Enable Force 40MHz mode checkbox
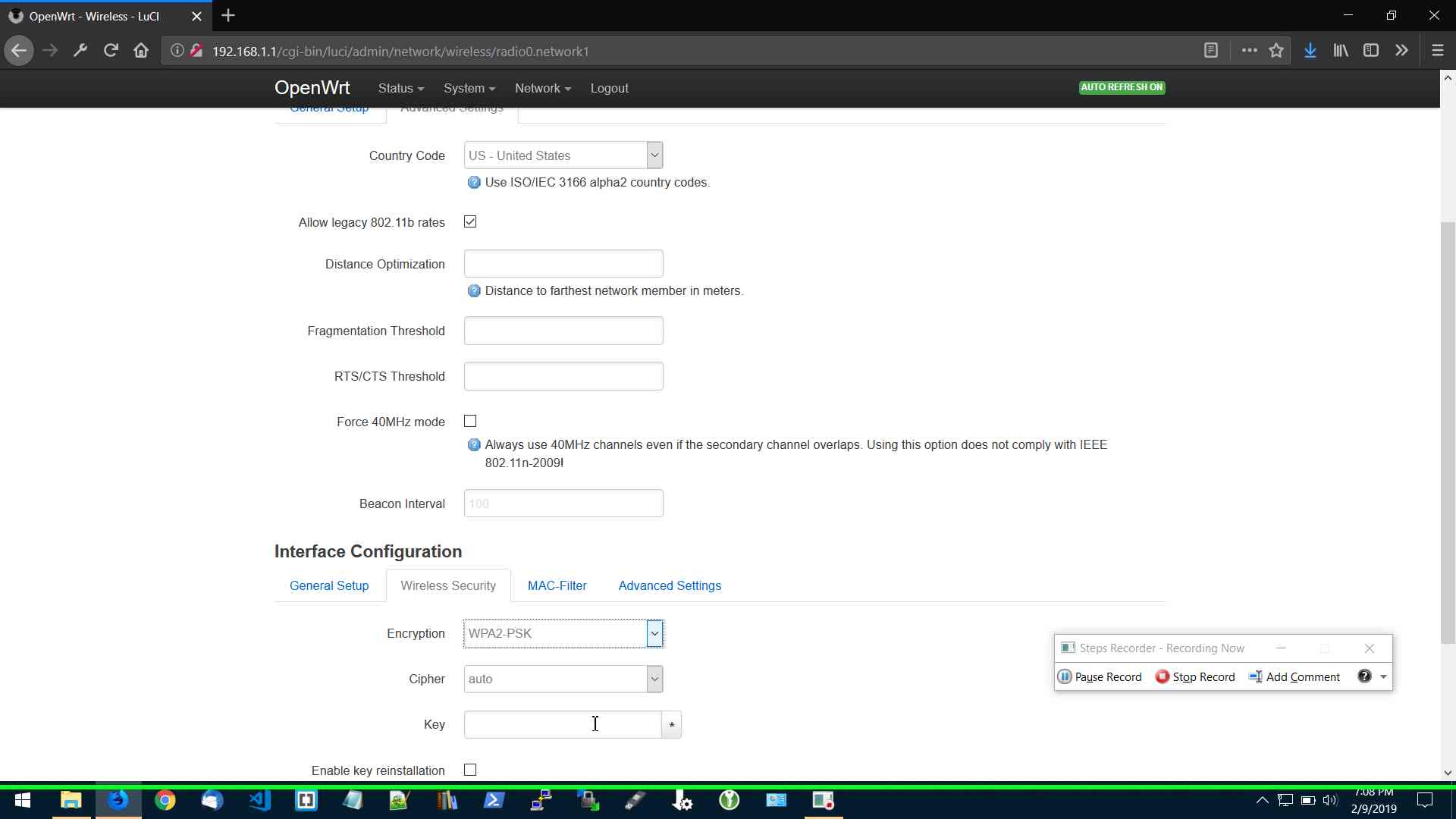Image resolution: width=1456 pixels, height=819 pixels. (470, 421)
